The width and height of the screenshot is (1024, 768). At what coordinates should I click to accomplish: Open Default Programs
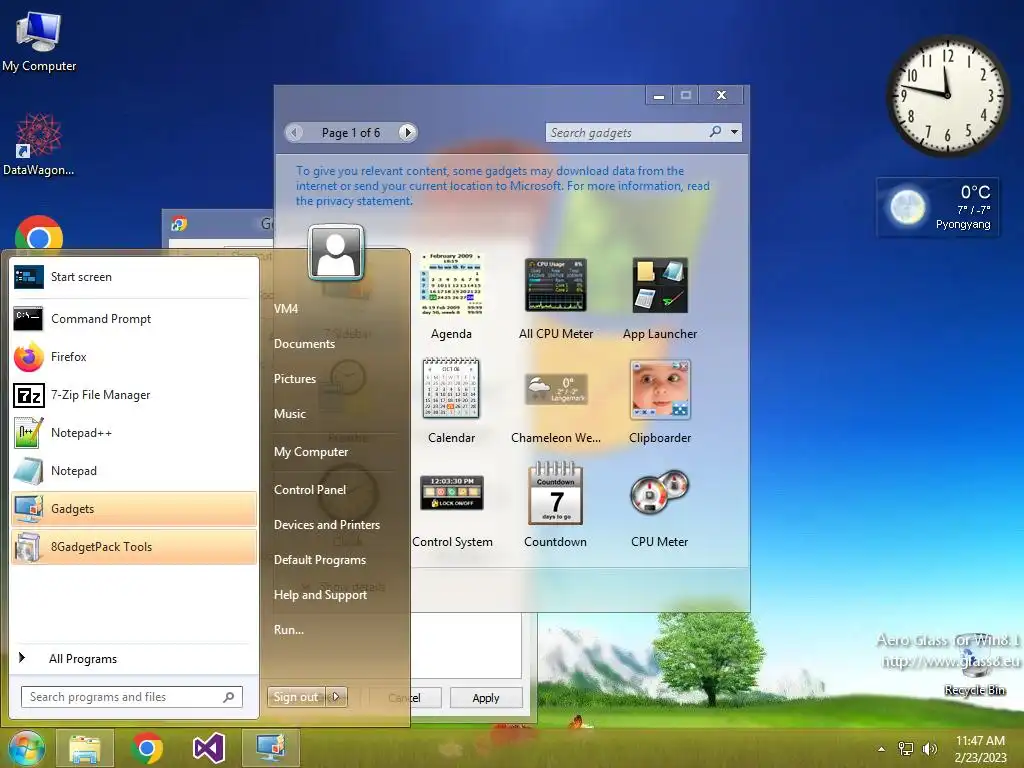[x=320, y=560]
